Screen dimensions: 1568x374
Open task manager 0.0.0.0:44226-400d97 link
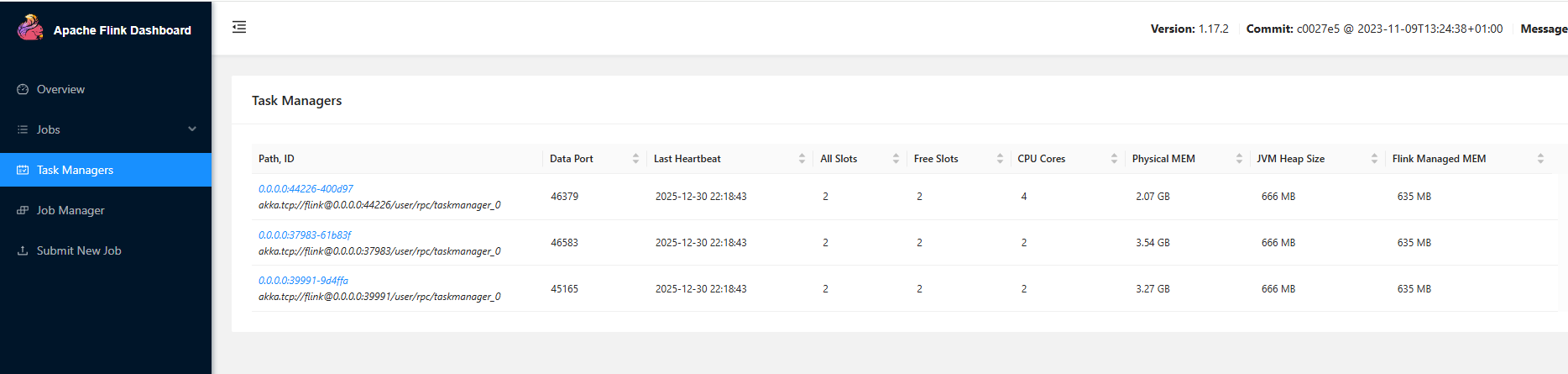(x=306, y=189)
